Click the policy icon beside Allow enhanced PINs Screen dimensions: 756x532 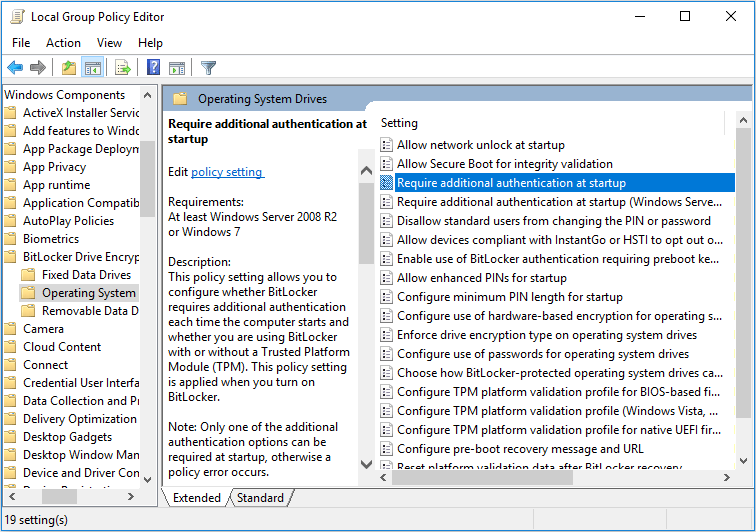point(386,278)
